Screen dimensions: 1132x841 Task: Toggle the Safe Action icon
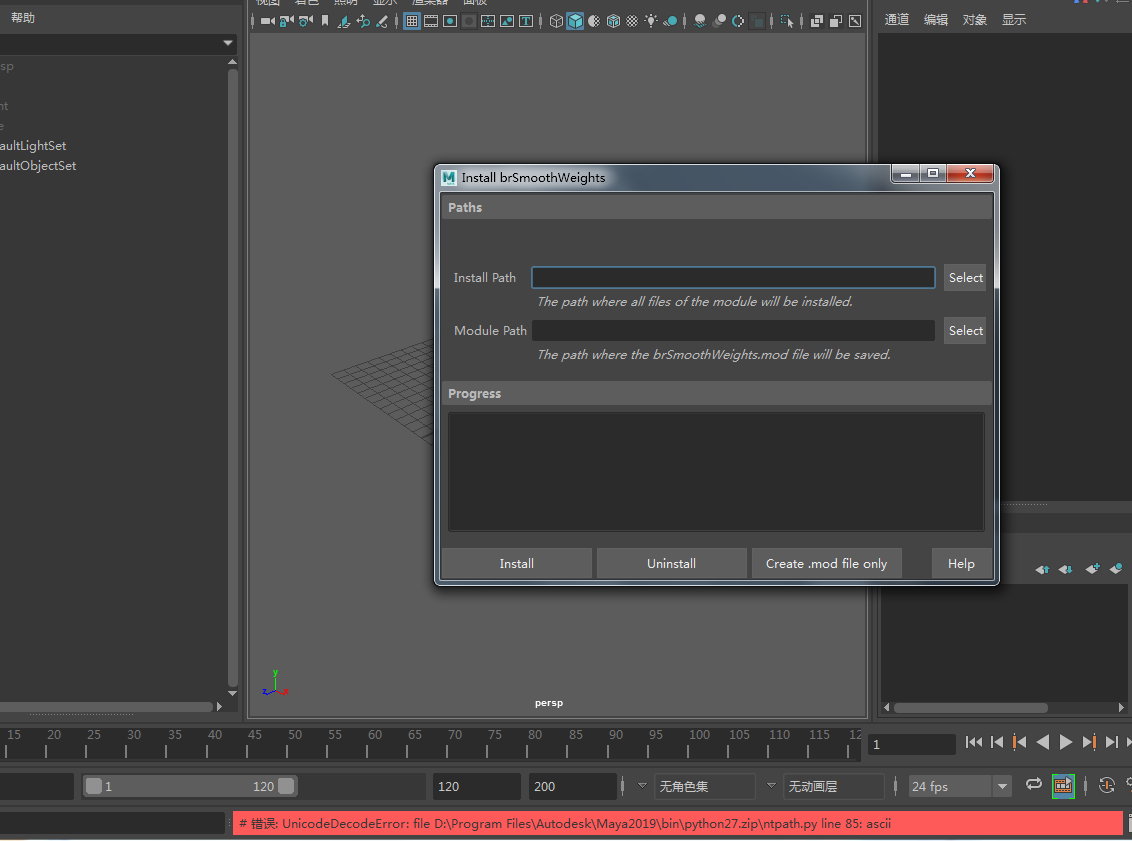coord(507,21)
